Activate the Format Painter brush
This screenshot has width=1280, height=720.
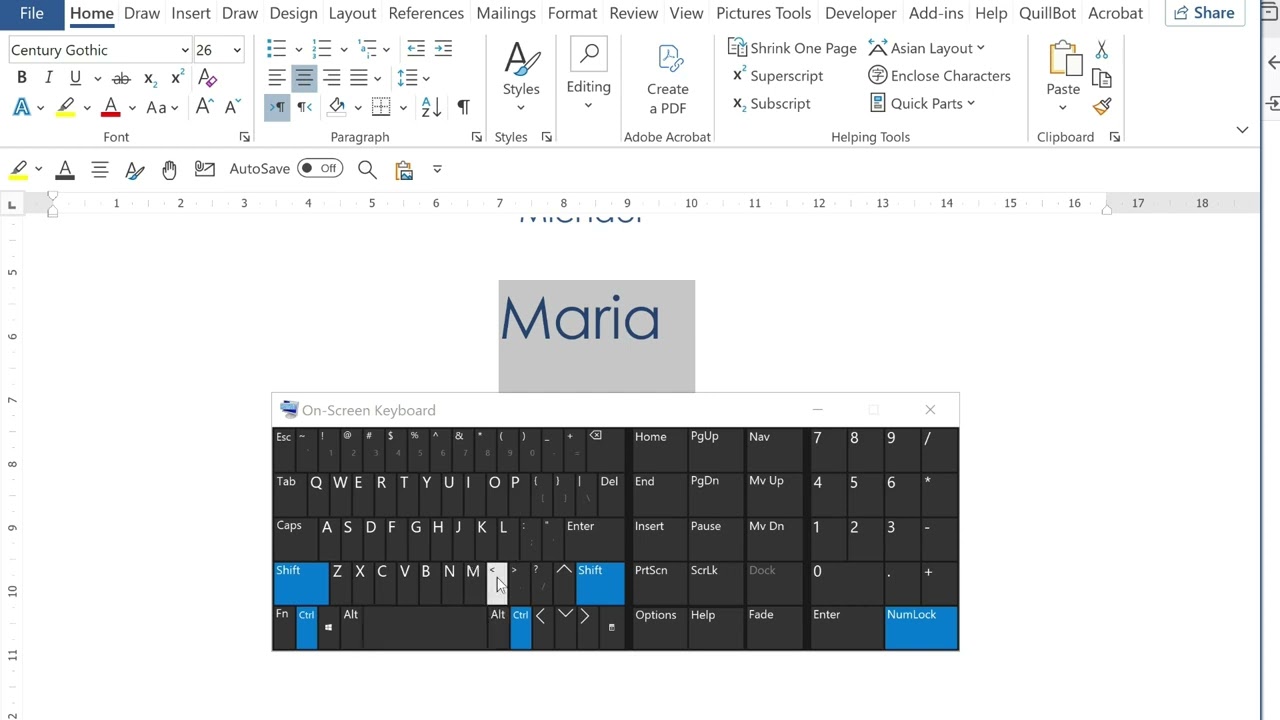tap(1102, 107)
